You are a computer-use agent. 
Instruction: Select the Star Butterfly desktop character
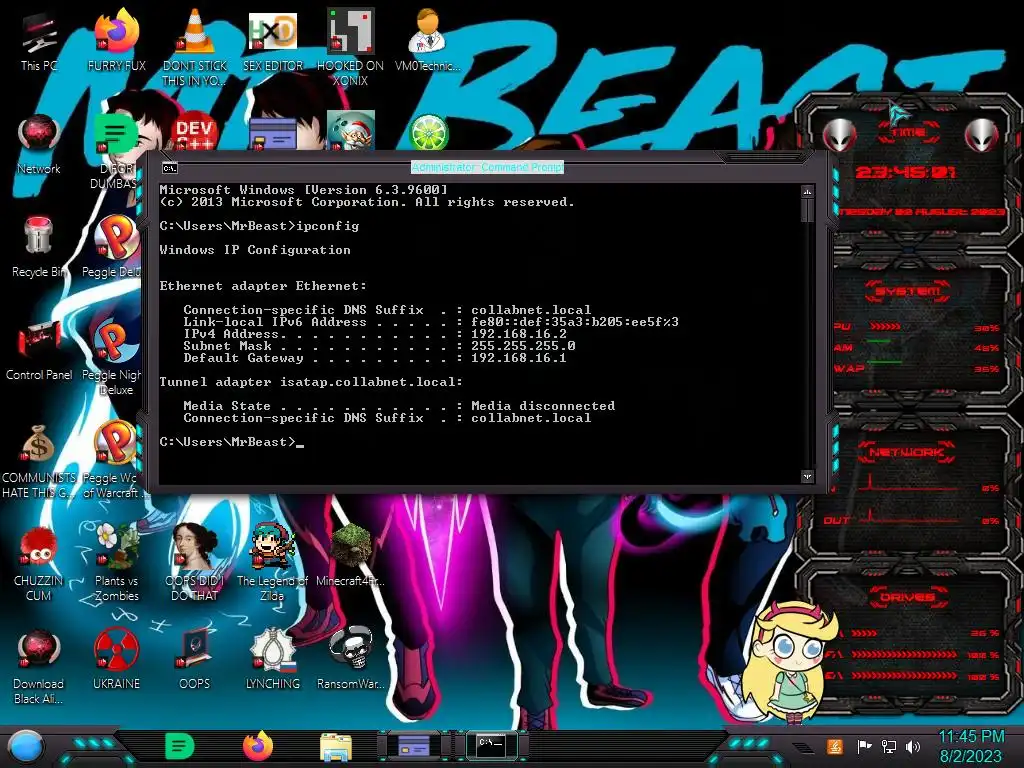point(792,663)
